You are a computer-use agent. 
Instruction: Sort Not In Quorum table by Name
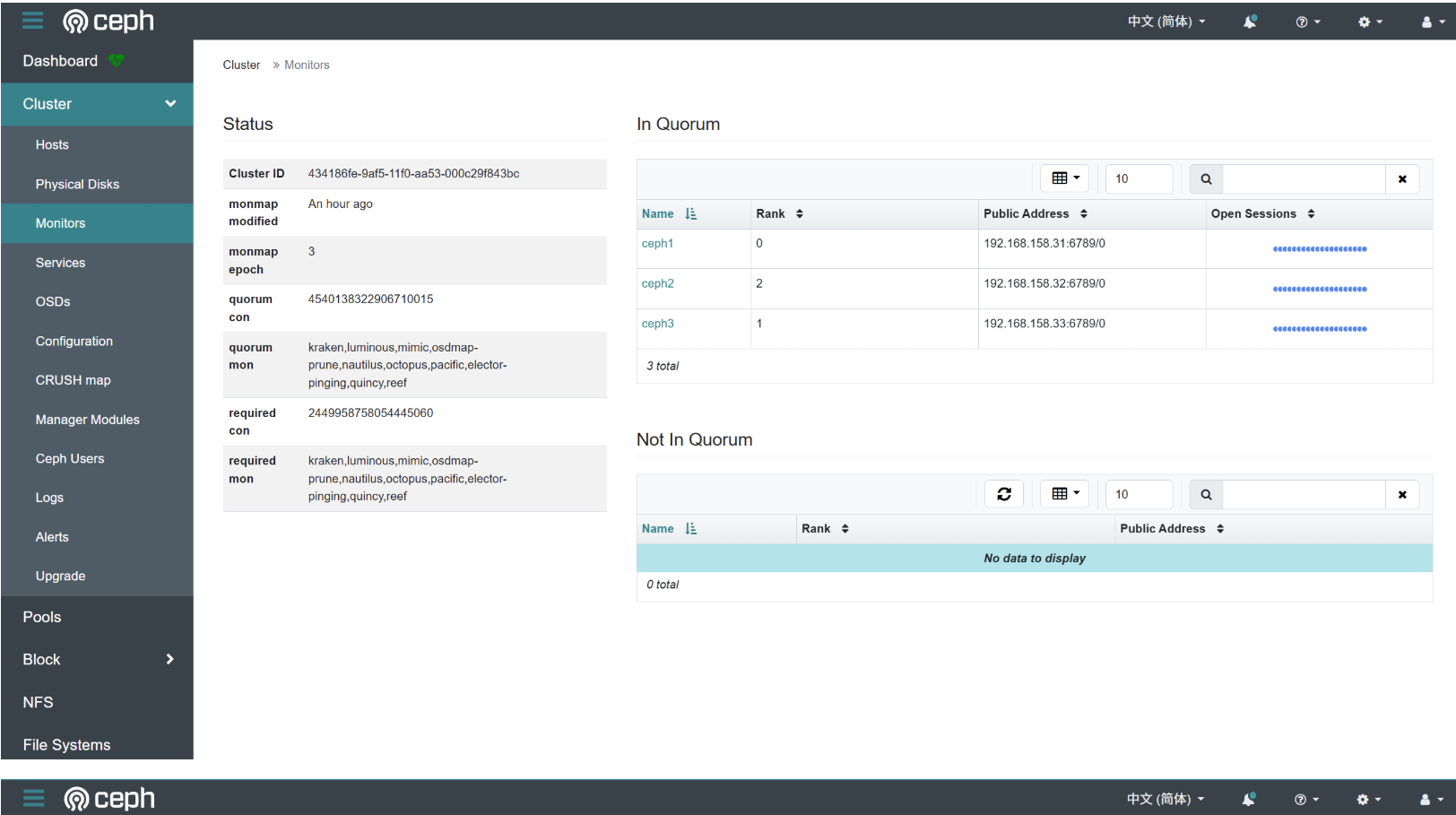point(669,529)
